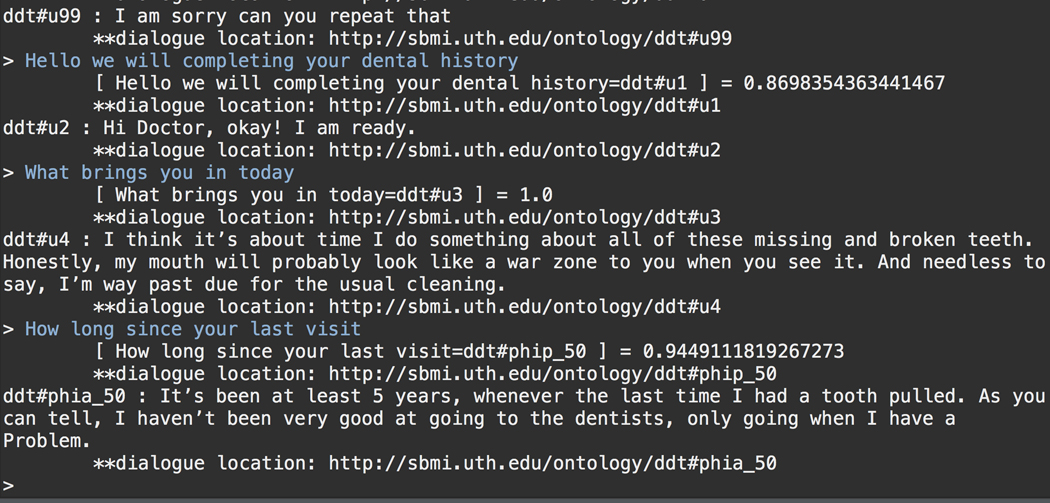This screenshot has width=1050, height=503.
Task: Open the ontology URL ending in ddt#u99
Action: point(530,38)
